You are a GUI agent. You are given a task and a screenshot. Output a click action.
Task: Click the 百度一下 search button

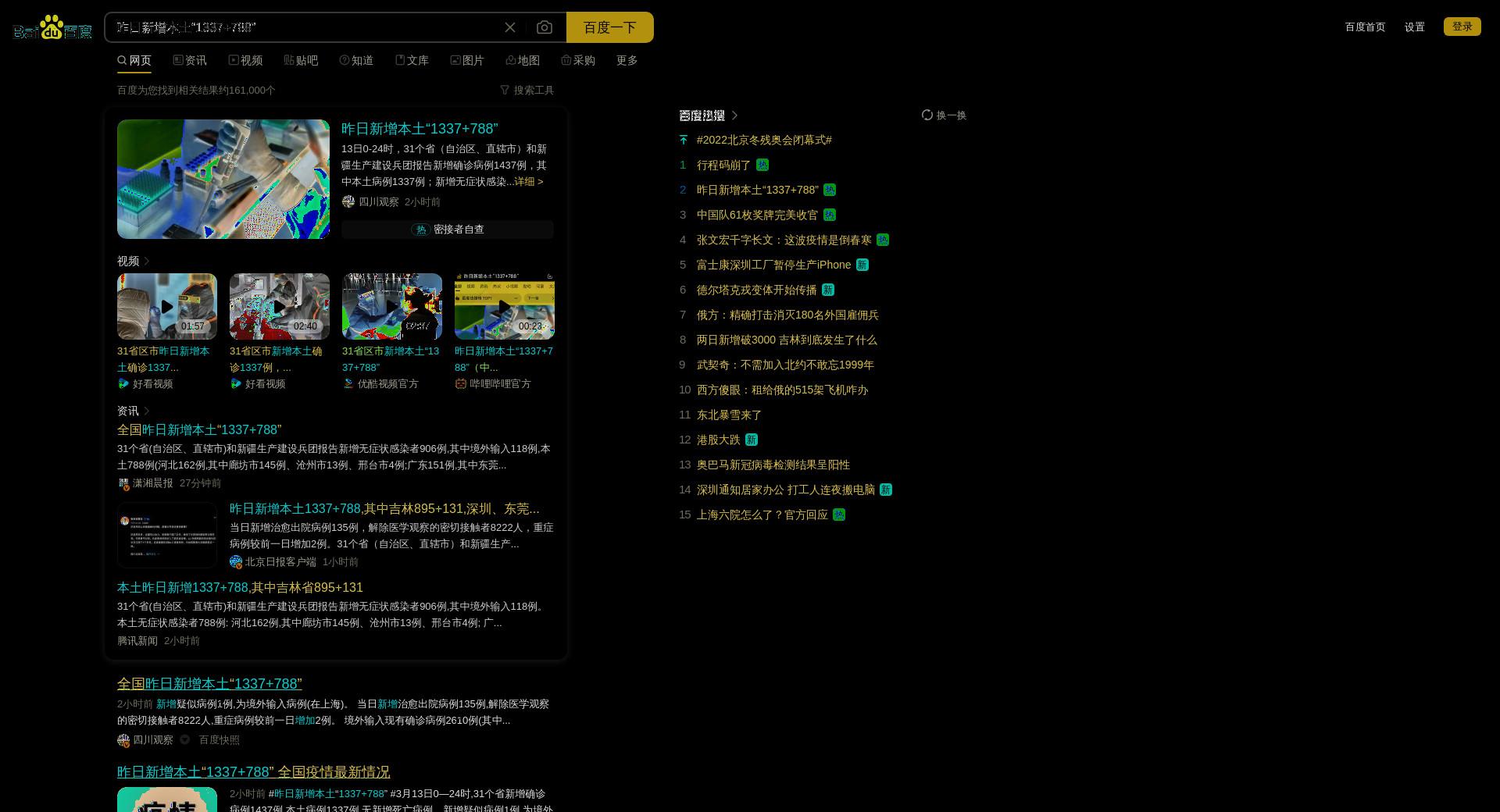609,27
